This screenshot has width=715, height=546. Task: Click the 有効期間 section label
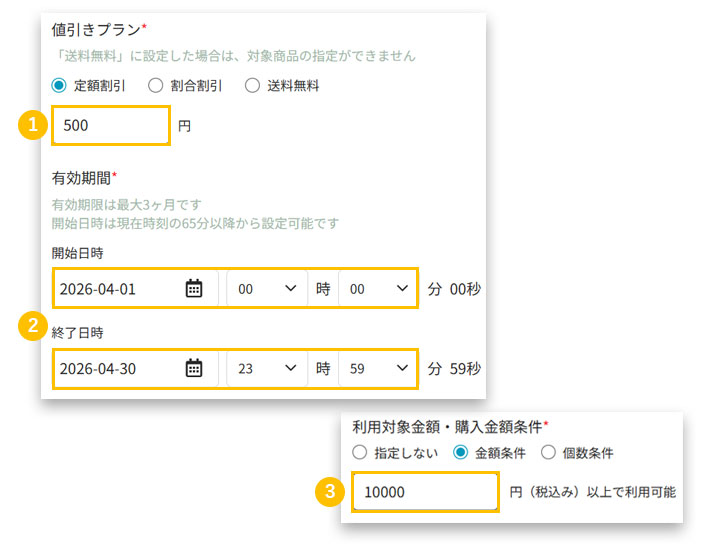coord(82,177)
